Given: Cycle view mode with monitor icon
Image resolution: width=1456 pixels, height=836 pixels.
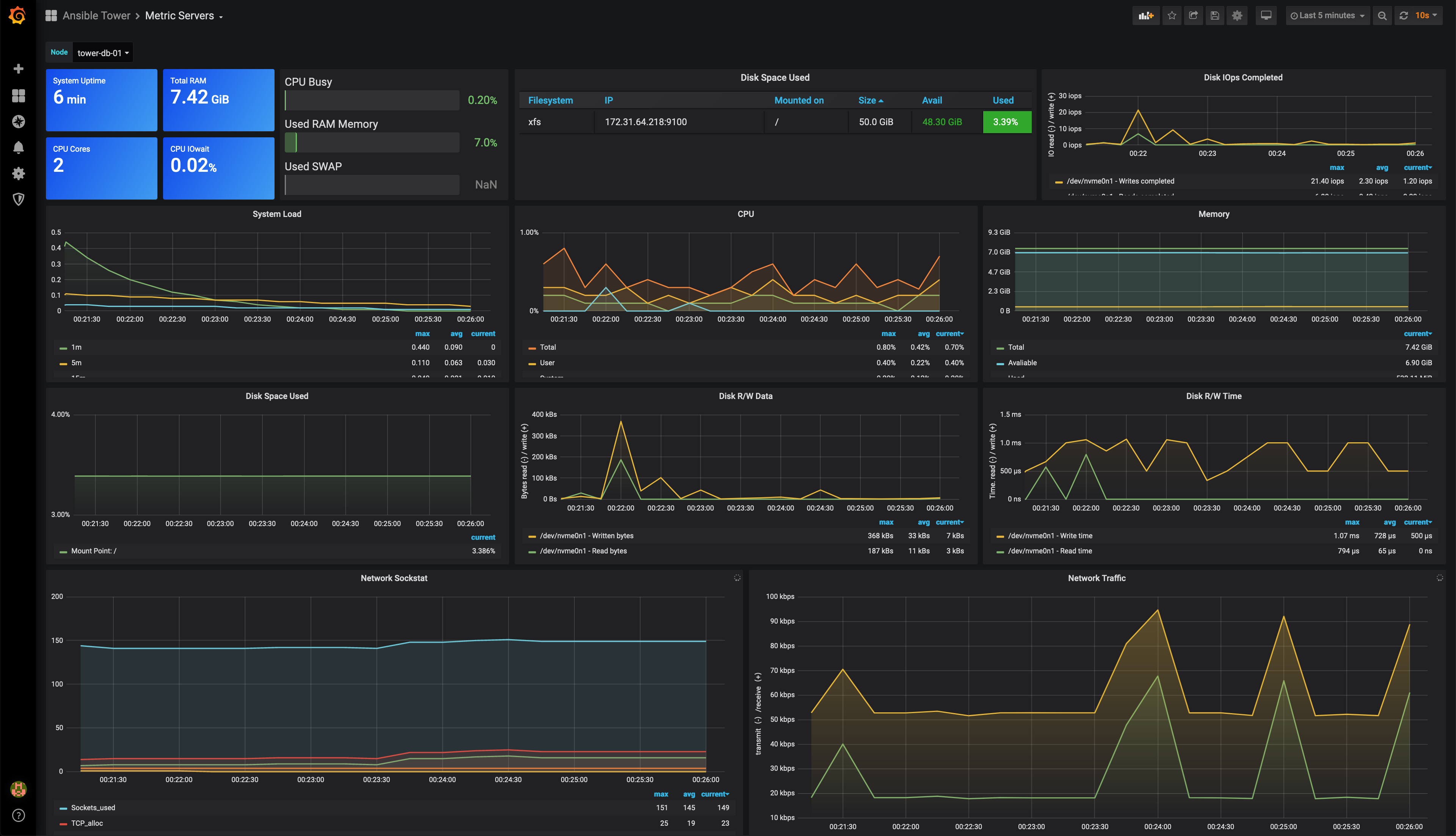Looking at the screenshot, I should coord(1266,16).
